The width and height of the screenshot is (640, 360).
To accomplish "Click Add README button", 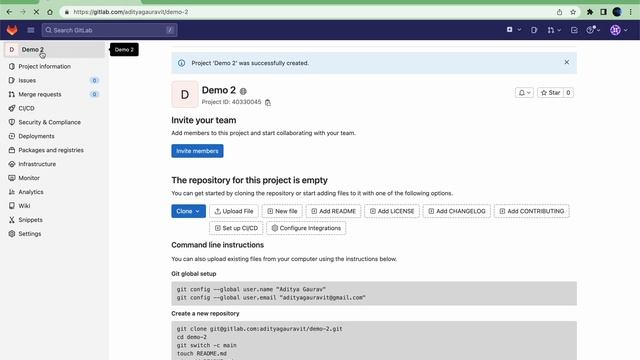I will [x=333, y=211].
